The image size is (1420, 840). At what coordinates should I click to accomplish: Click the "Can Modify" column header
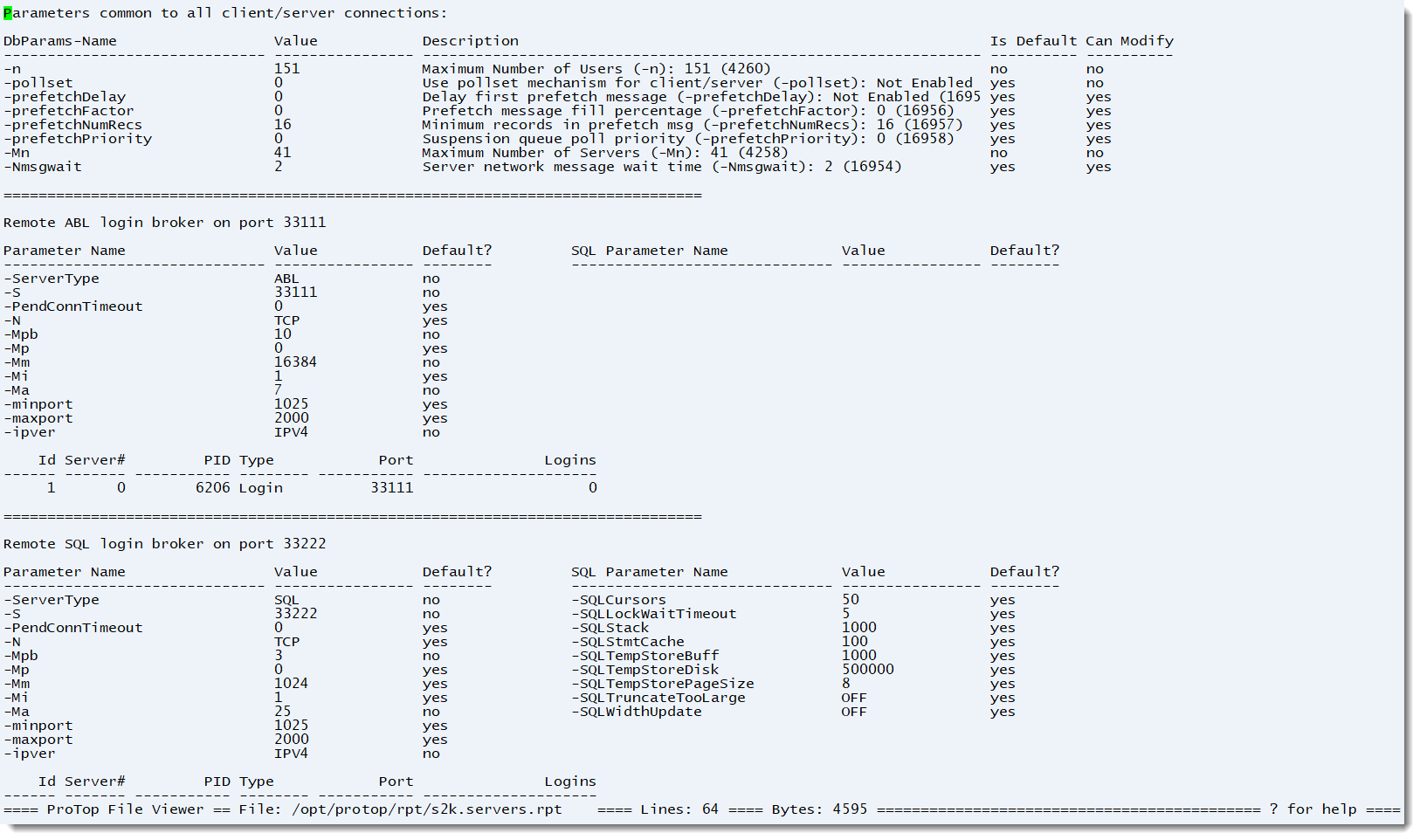1129,41
